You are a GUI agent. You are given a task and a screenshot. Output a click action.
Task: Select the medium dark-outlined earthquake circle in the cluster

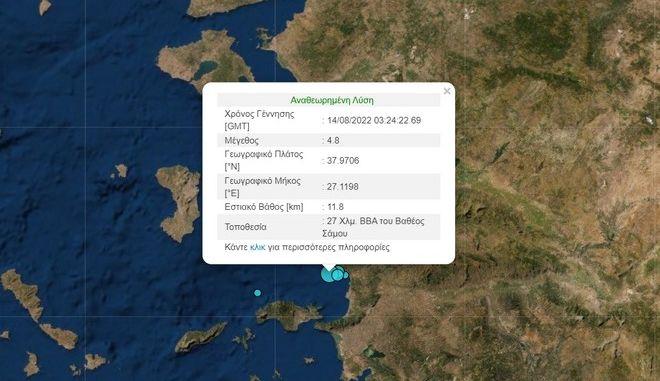pyautogui.click(x=337, y=275)
